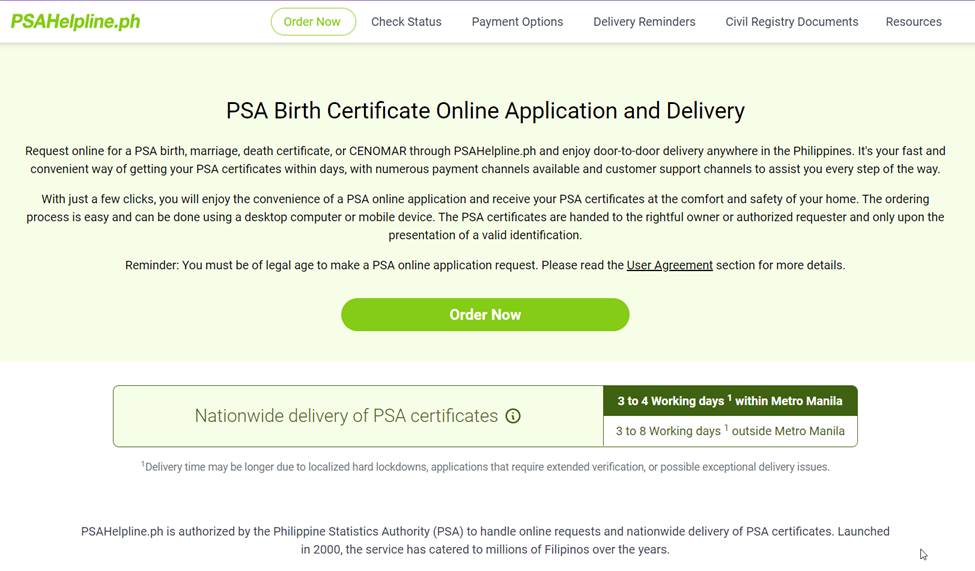Go to Delivery Reminders page
This screenshot has height=571, width=975.
[644, 22]
